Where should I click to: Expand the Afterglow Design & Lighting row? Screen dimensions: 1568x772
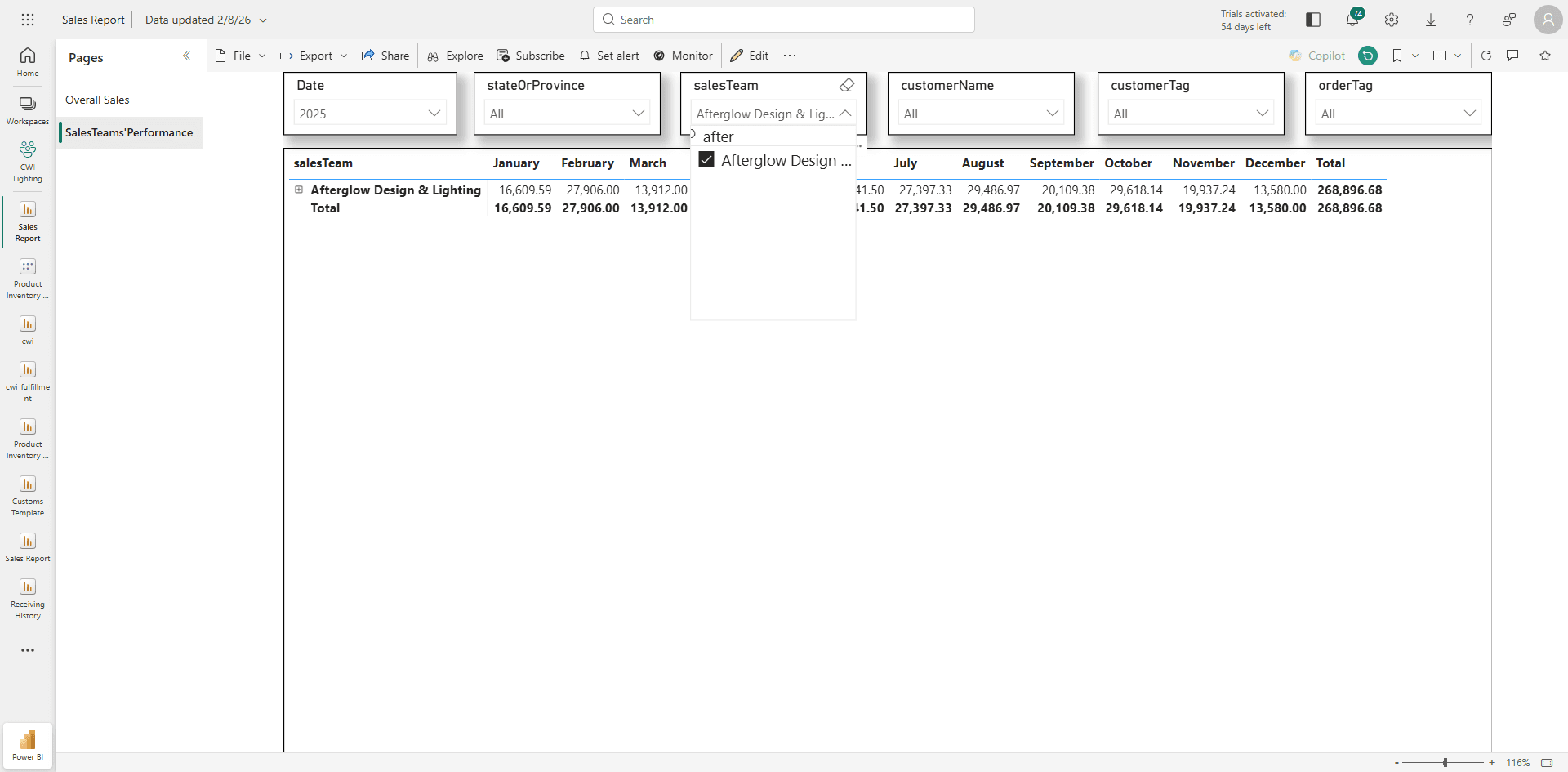pyautogui.click(x=299, y=190)
